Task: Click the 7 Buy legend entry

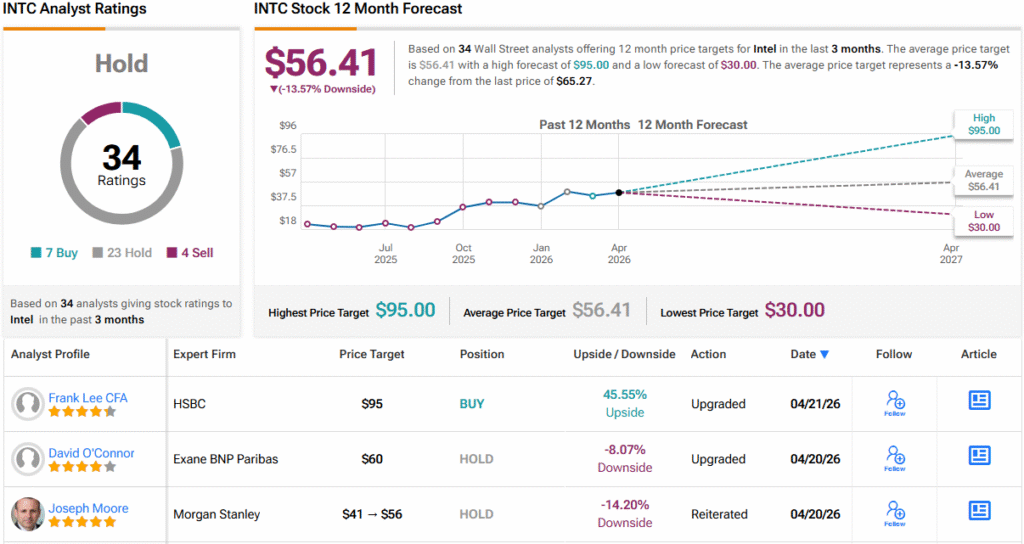Action: tap(54, 253)
